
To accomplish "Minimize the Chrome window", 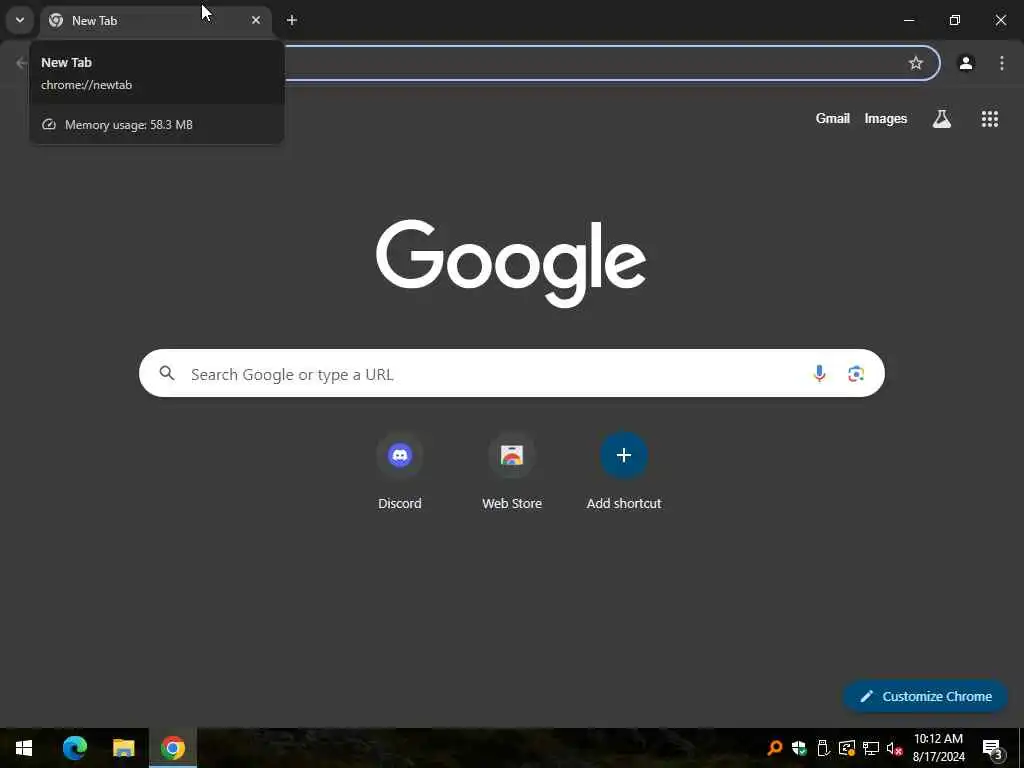I will pyautogui.click(x=908, y=20).
